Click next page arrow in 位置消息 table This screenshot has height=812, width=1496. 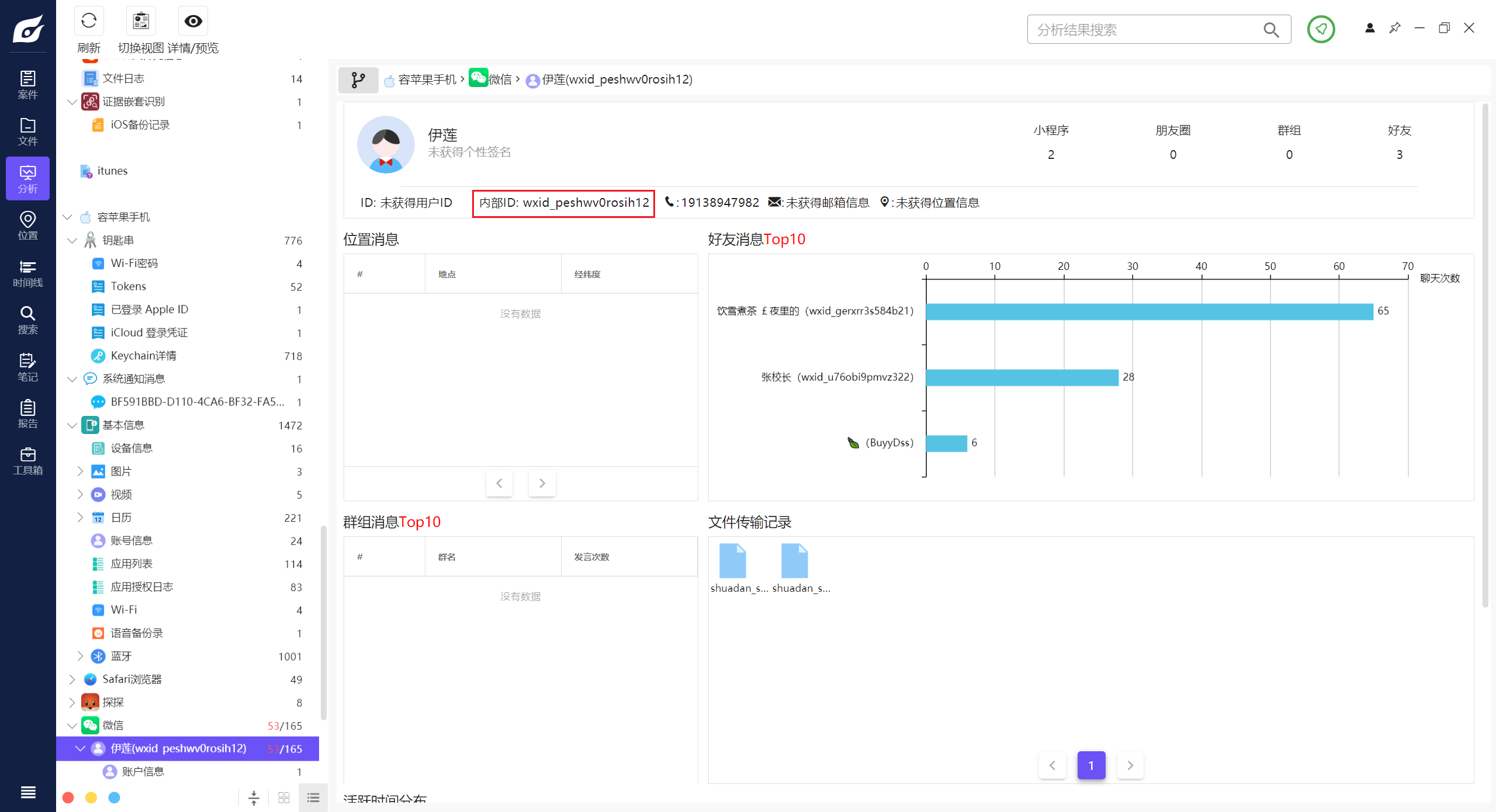[542, 483]
